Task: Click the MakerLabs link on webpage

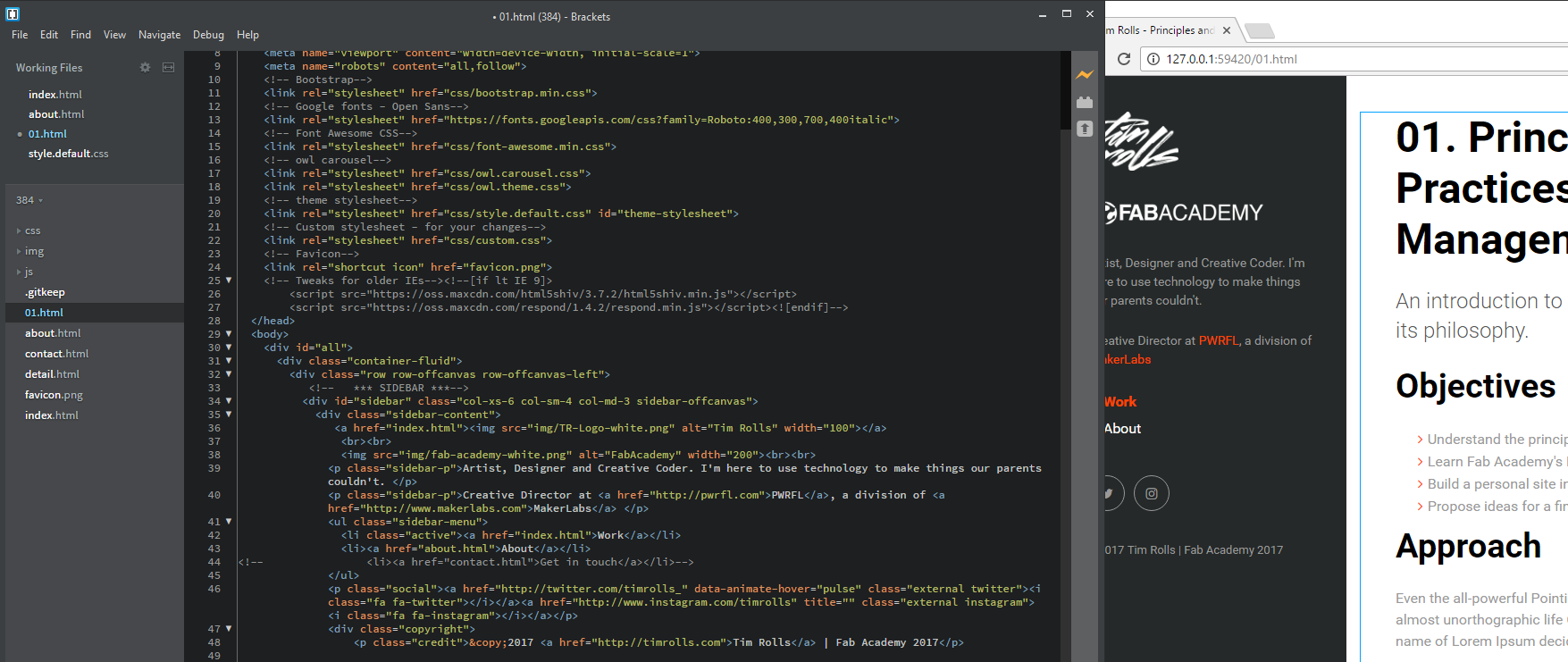Action: click(x=1128, y=359)
